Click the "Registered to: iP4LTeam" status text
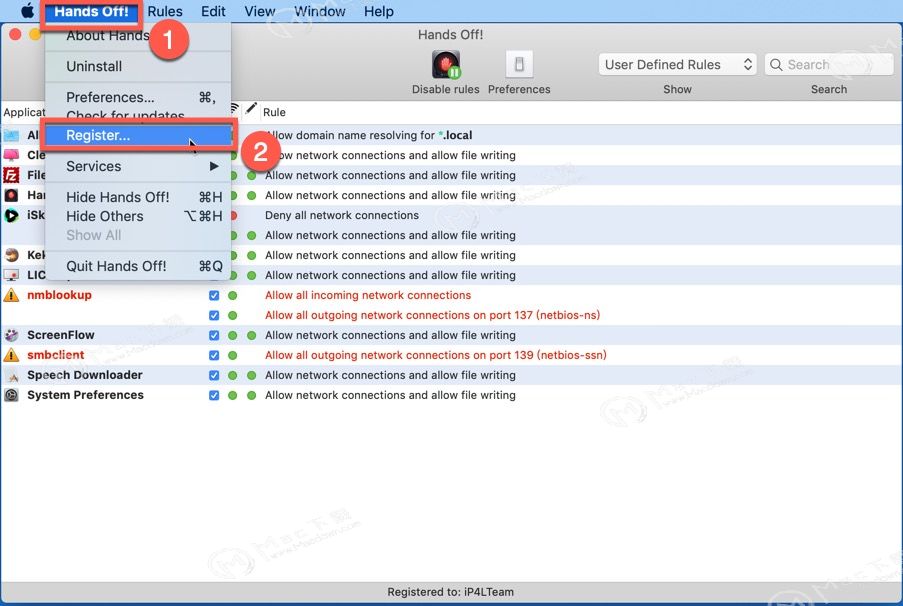The image size is (903, 606). point(450,592)
